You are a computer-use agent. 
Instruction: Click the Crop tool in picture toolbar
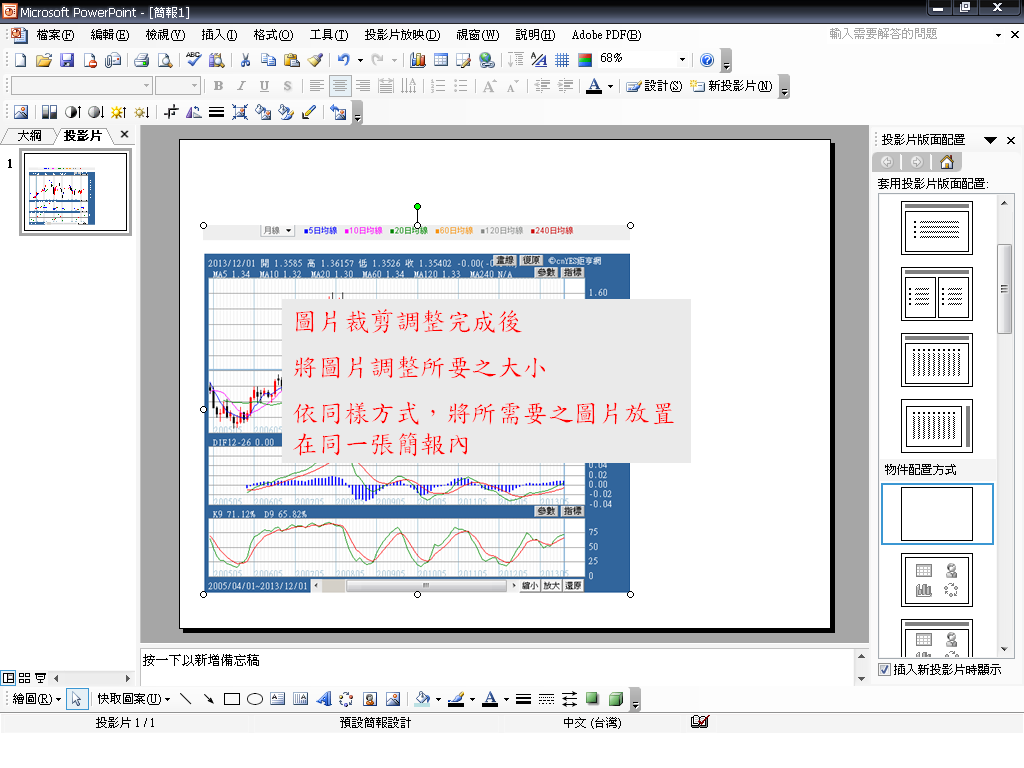tap(171, 113)
